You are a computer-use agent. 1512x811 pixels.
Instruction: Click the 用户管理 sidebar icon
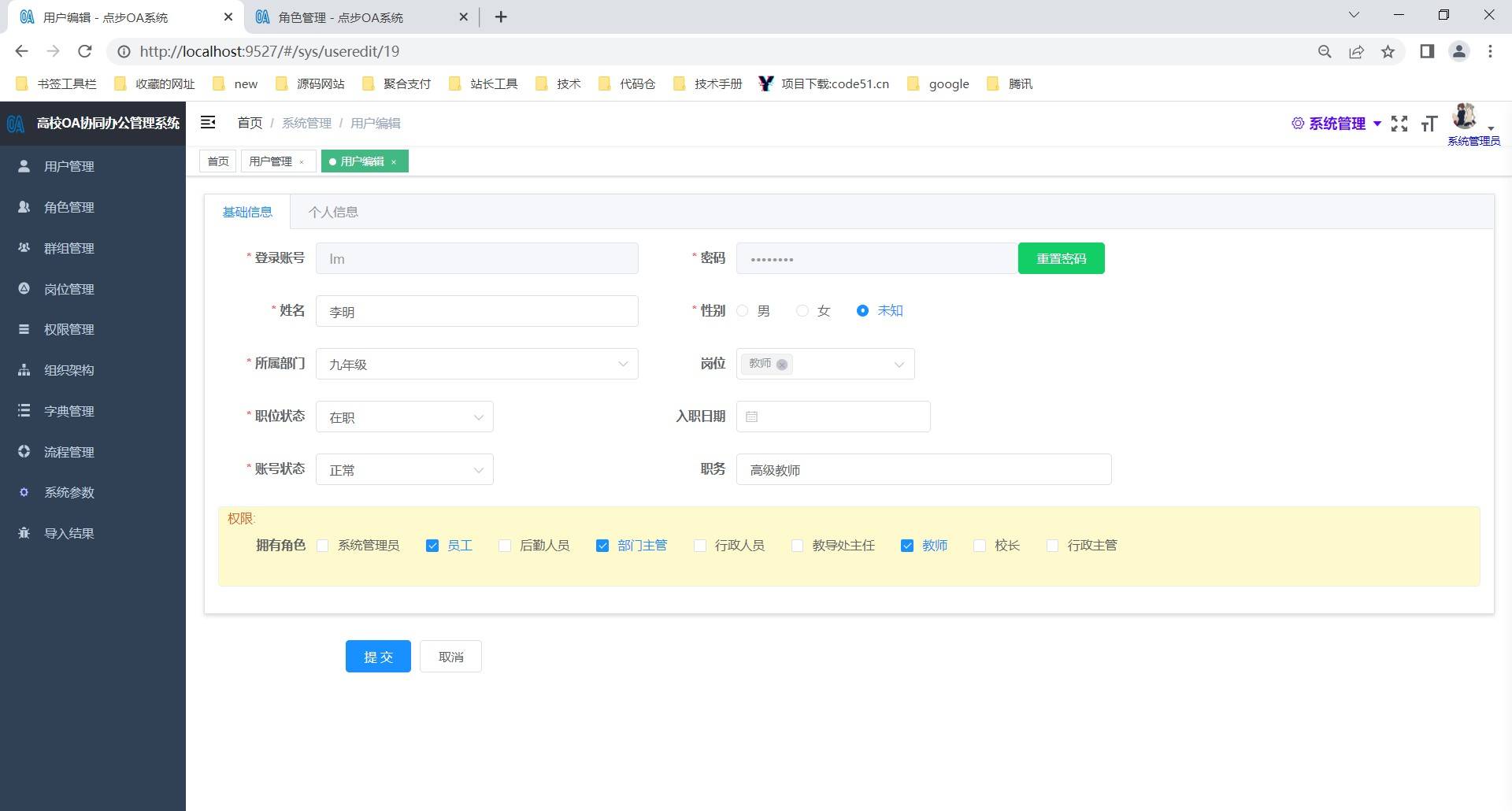tap(24, 166)
